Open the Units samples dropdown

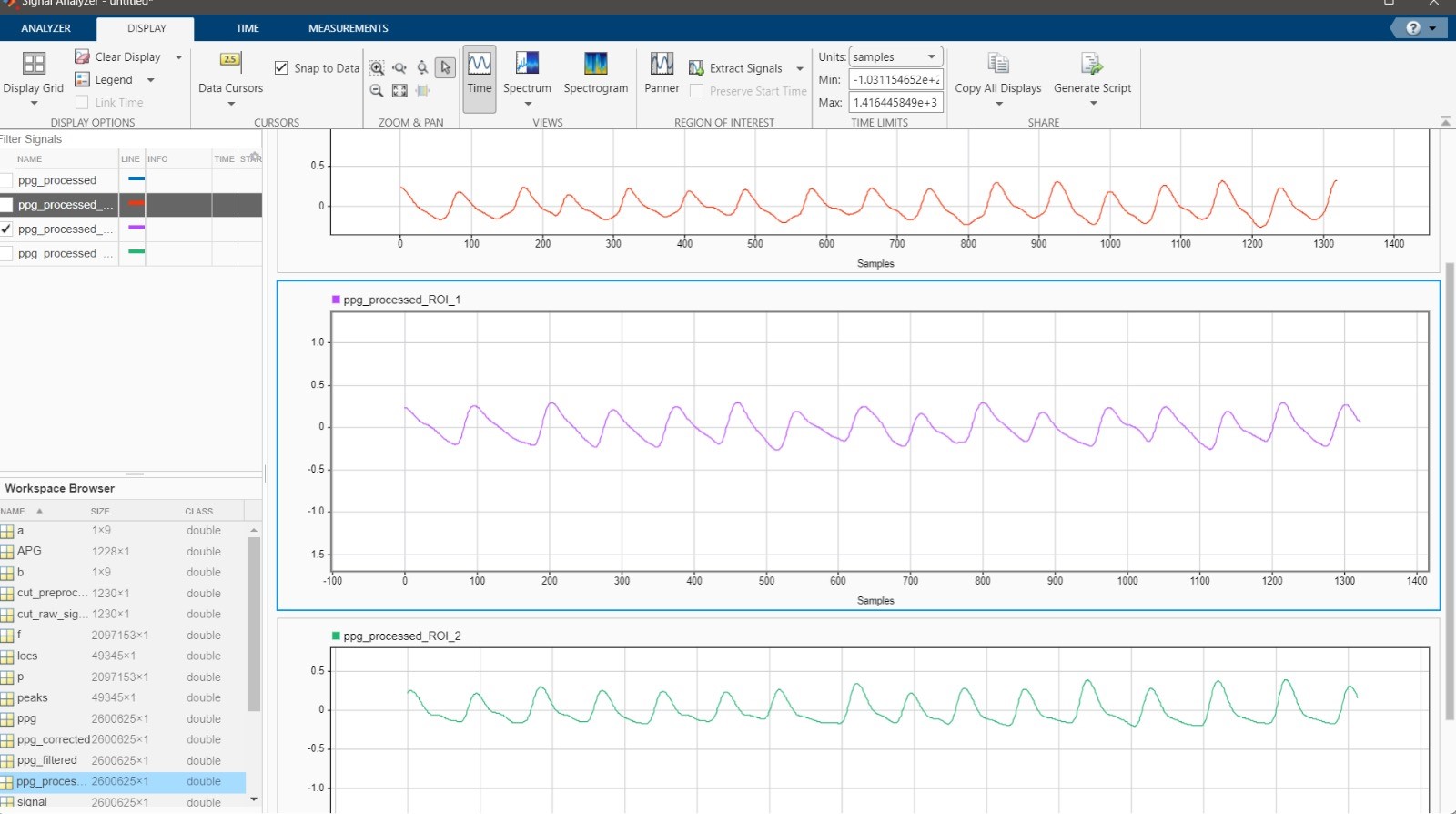click(x=895, y=56)
